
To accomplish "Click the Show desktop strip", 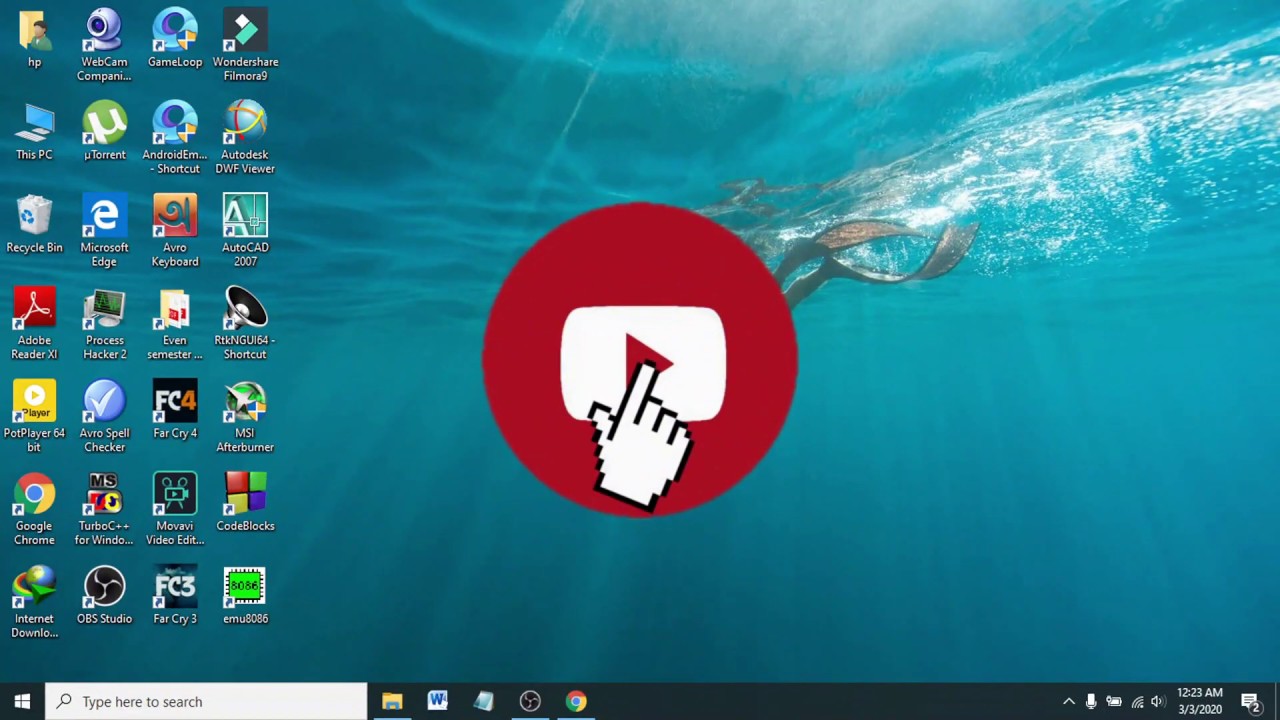I will [x=1277, y=701].
